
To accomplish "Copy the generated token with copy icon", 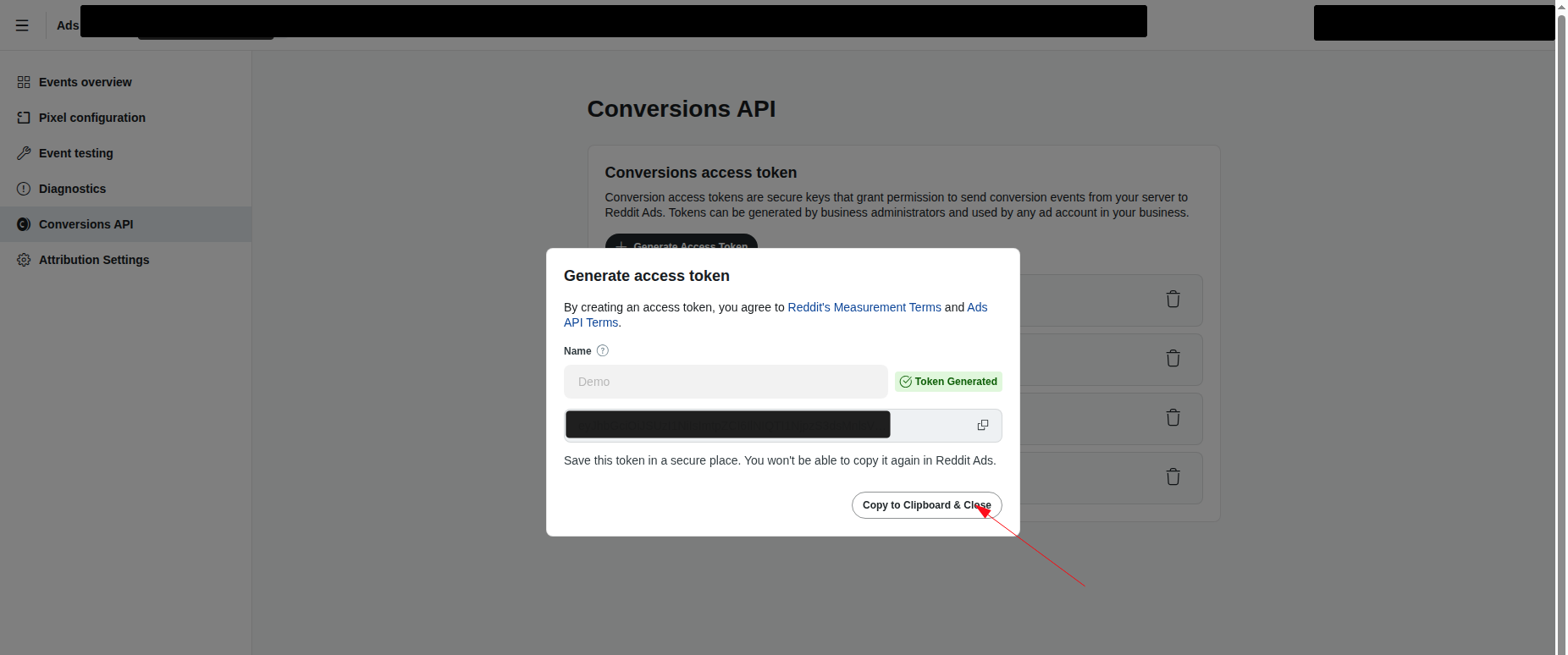I will tap(983, 425).
